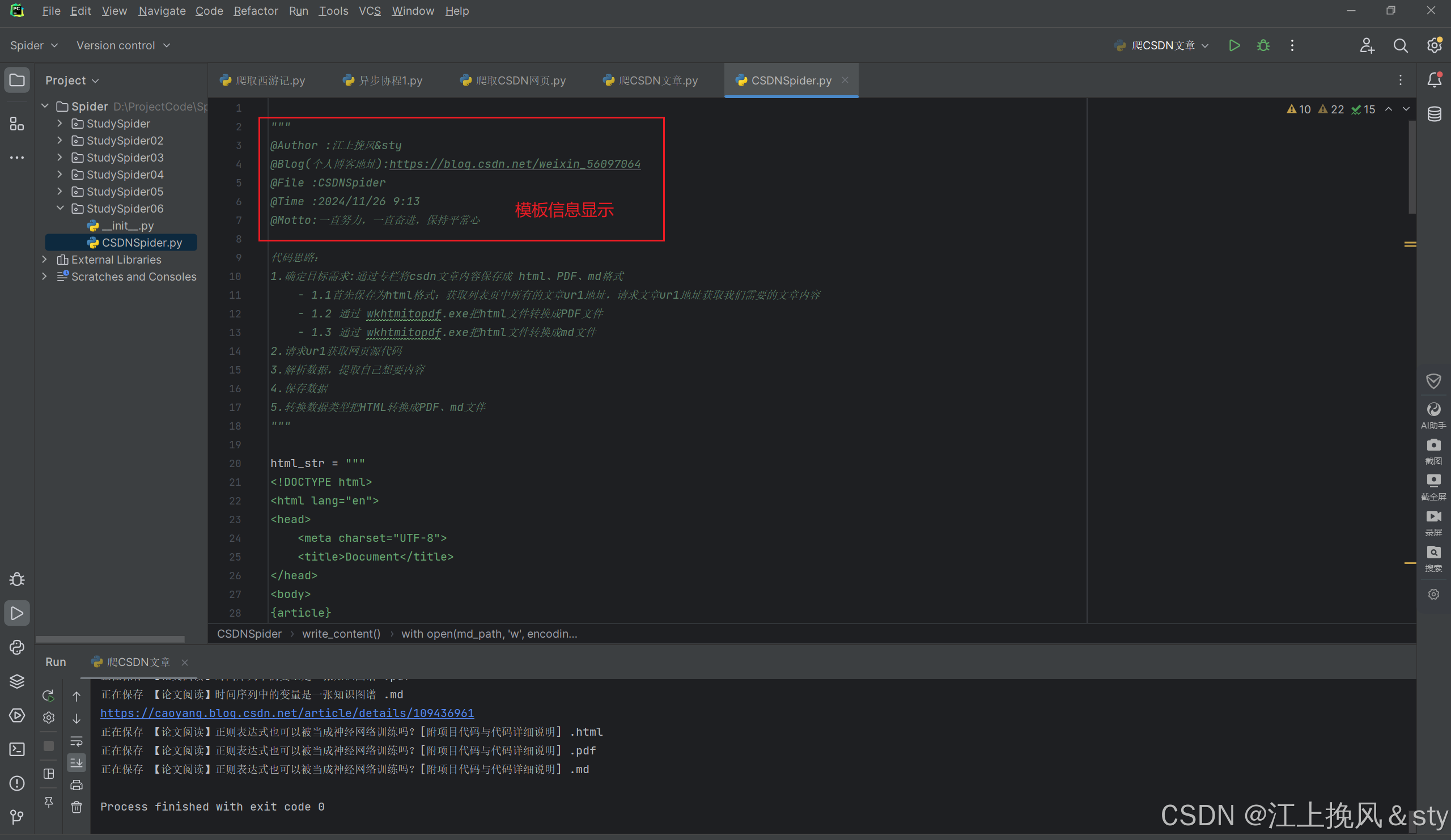Image resolution: width=1451 pixels, height=840 pixels.
Task: Open Search Everywhere magnifier icon
Action: [x=1401, y=45]
